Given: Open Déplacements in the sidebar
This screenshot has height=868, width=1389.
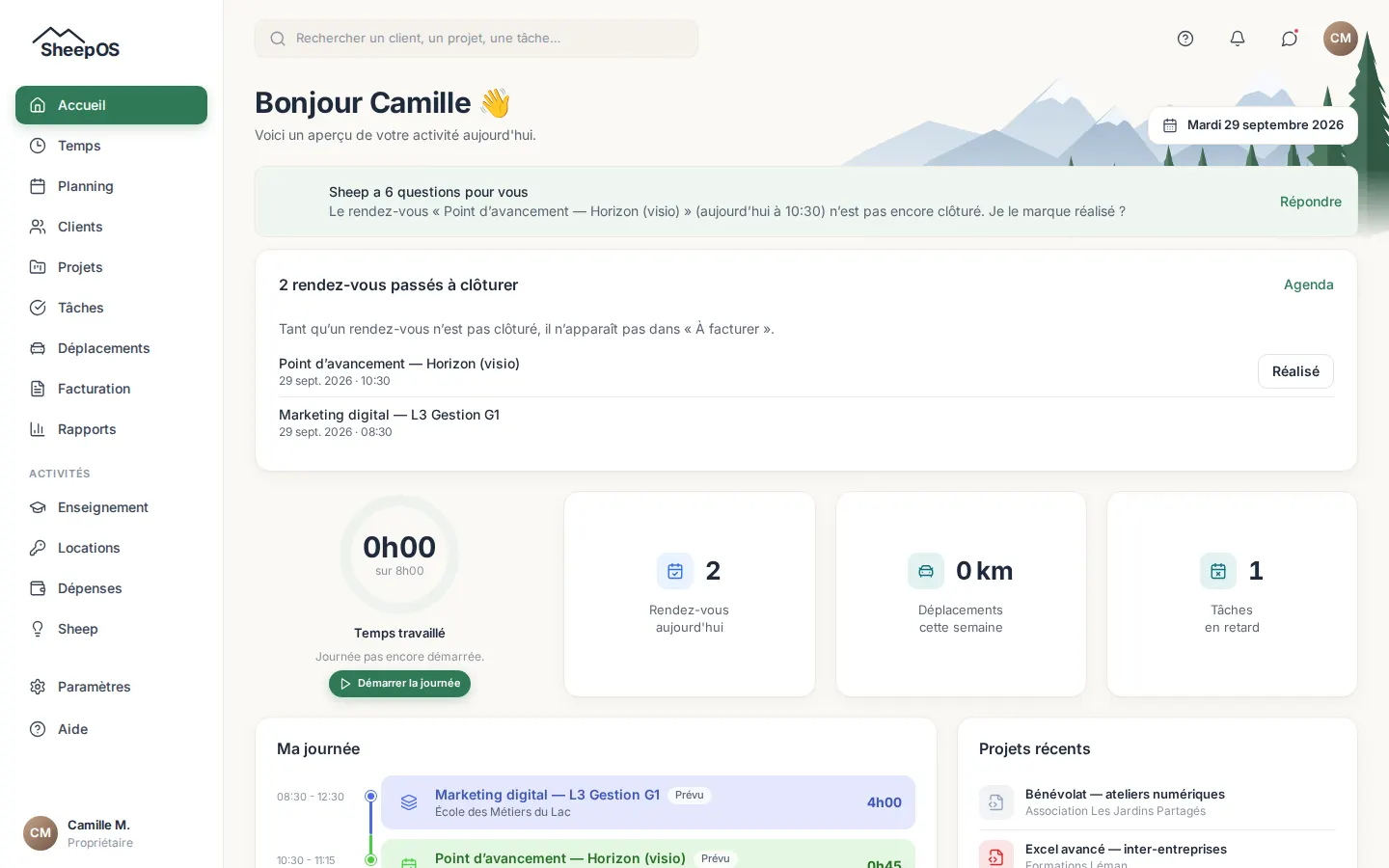Looking at the screenshot, I should pyautogui.click(x=111, y=348).
